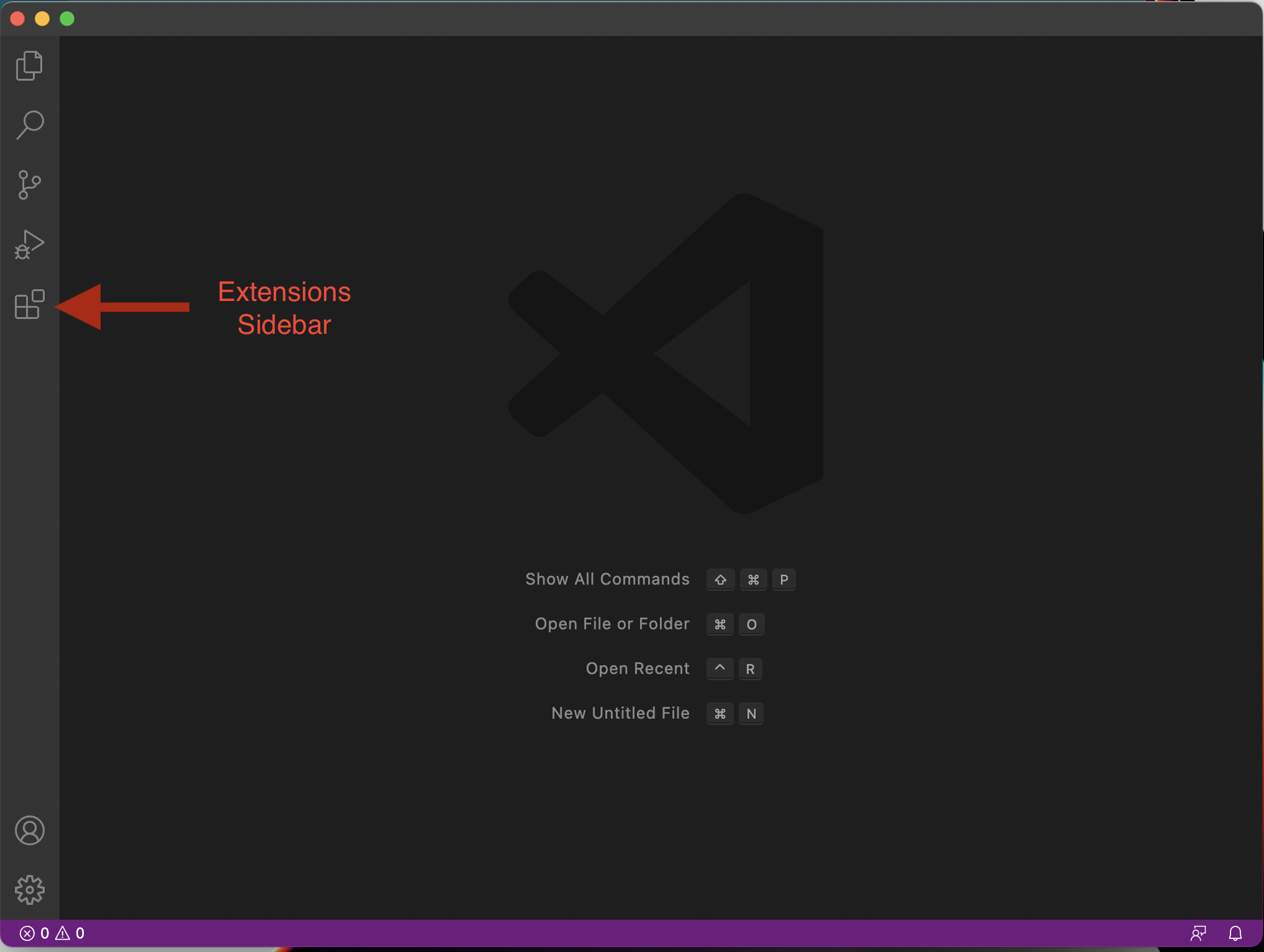Open the Source Control view
Viewport: 1264px width, 952px height.
click(29, 184)
